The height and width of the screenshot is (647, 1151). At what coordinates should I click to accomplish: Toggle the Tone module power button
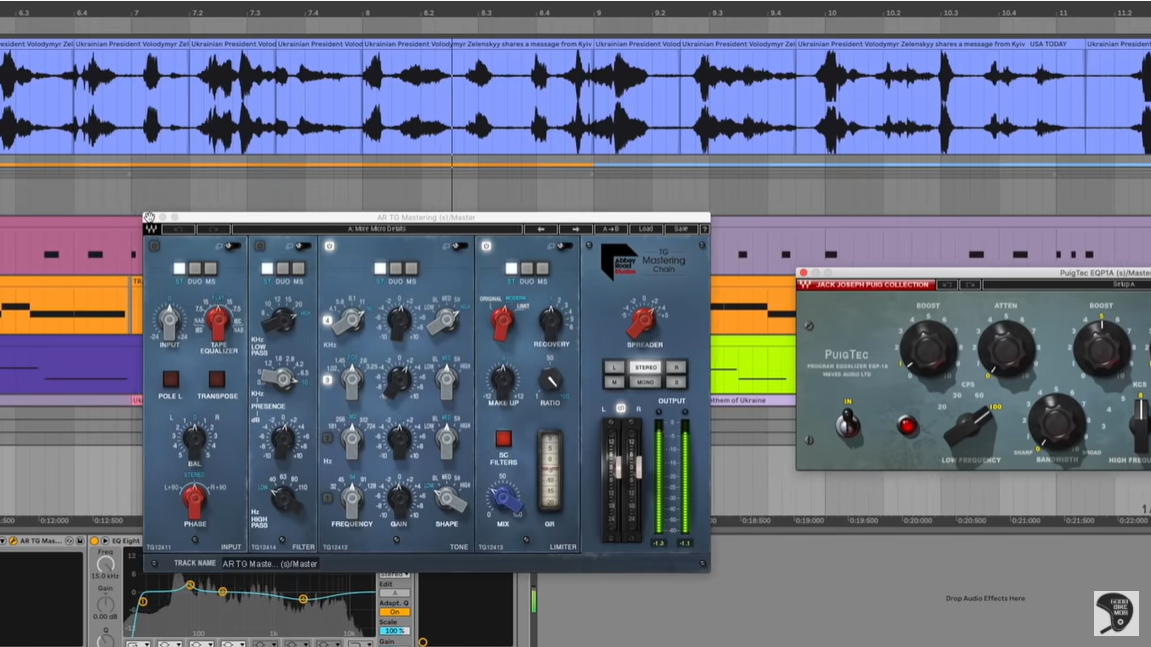(x=330, y=246)
